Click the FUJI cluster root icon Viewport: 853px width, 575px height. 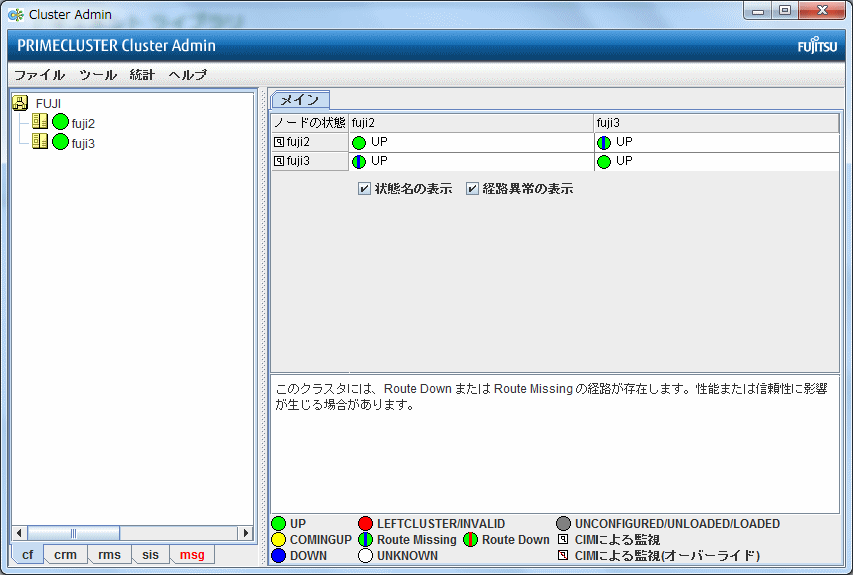(x=20, y=103)
